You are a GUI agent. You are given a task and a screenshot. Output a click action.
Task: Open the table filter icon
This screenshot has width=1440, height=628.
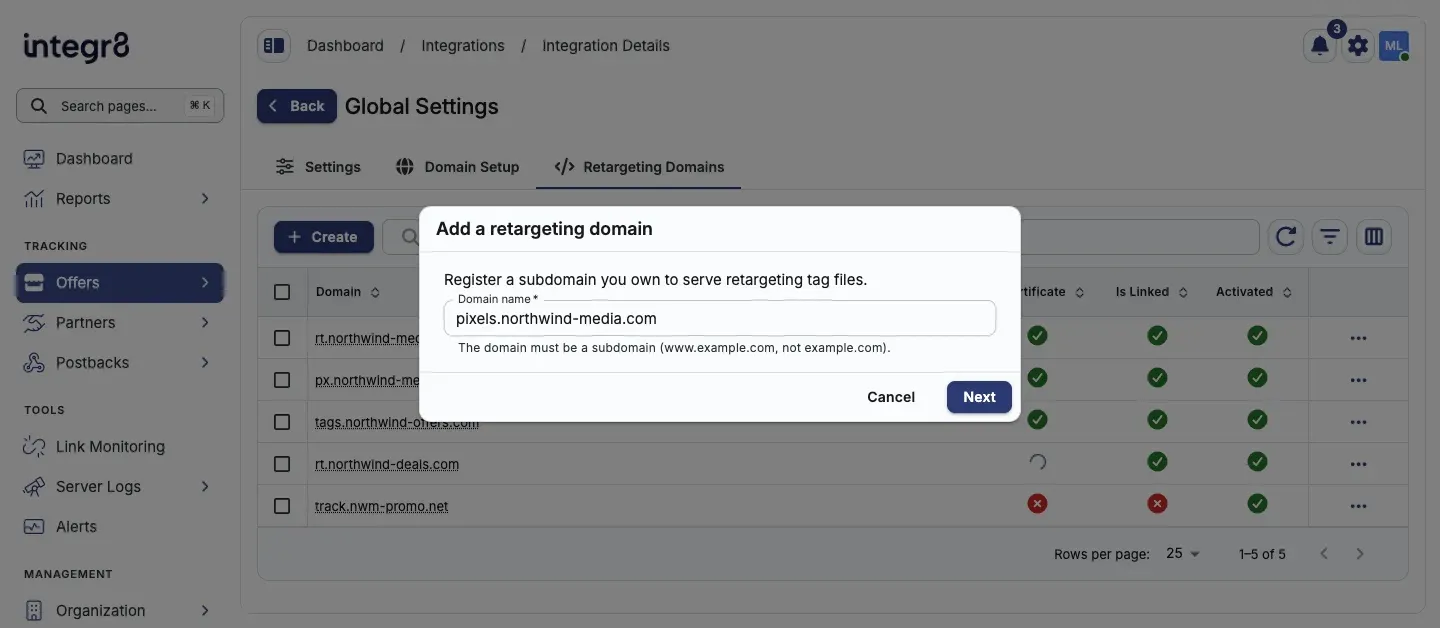pos(1330,237)
